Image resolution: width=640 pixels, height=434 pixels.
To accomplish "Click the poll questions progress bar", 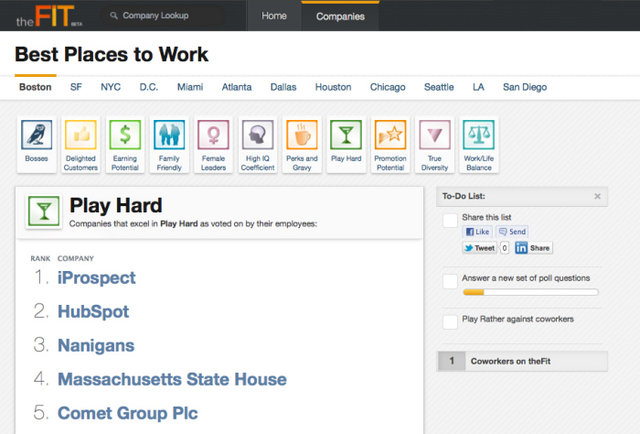I will point(531,292).
